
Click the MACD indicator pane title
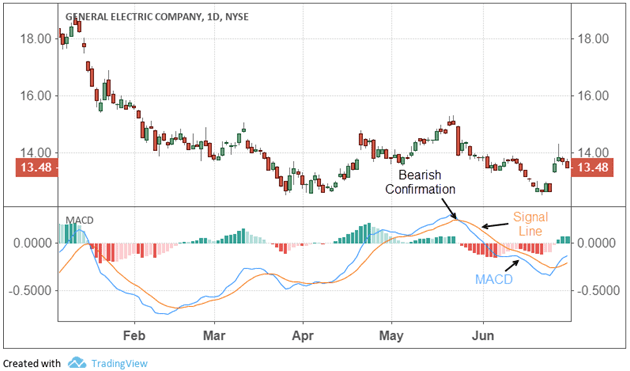[80, 220]
